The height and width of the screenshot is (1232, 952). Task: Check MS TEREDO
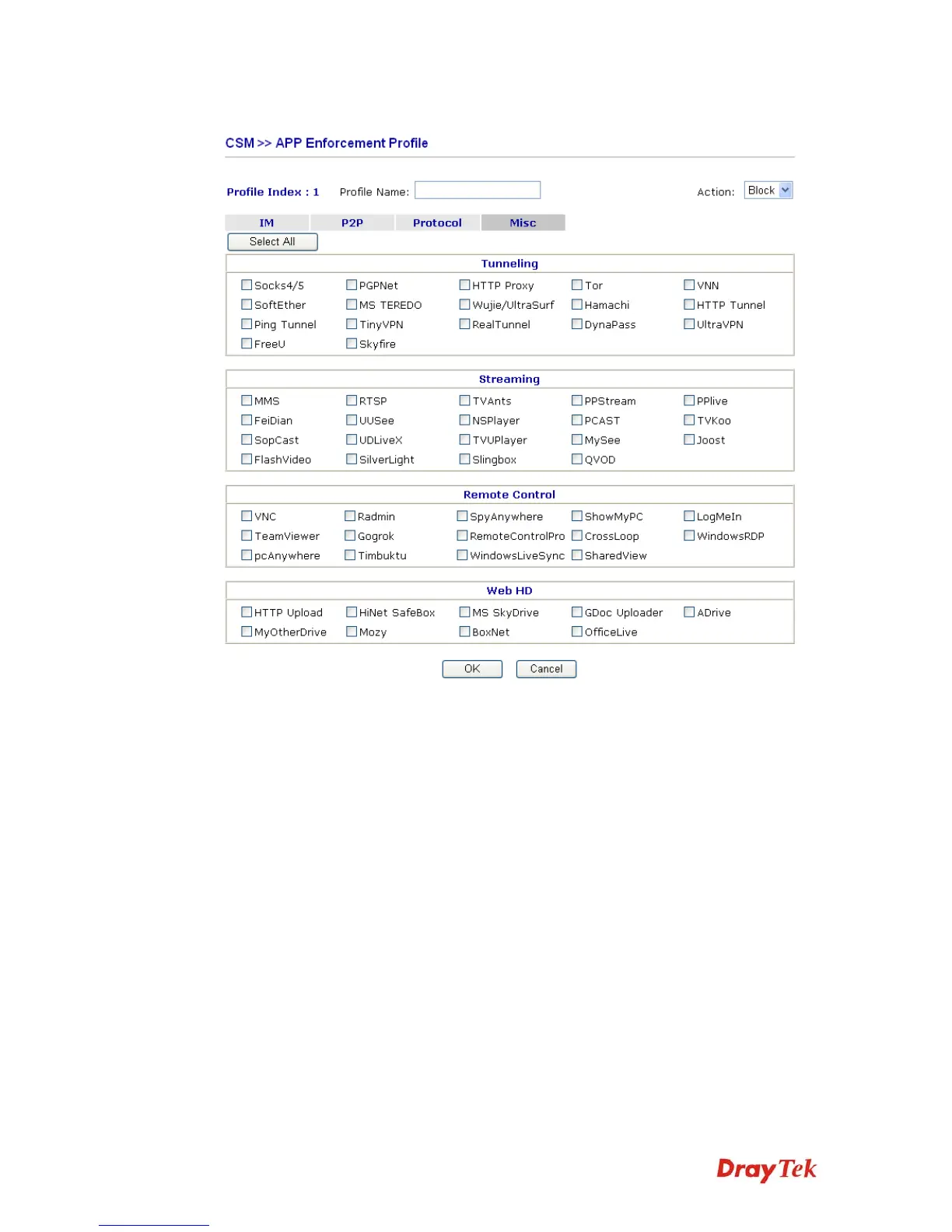point(352,305)
